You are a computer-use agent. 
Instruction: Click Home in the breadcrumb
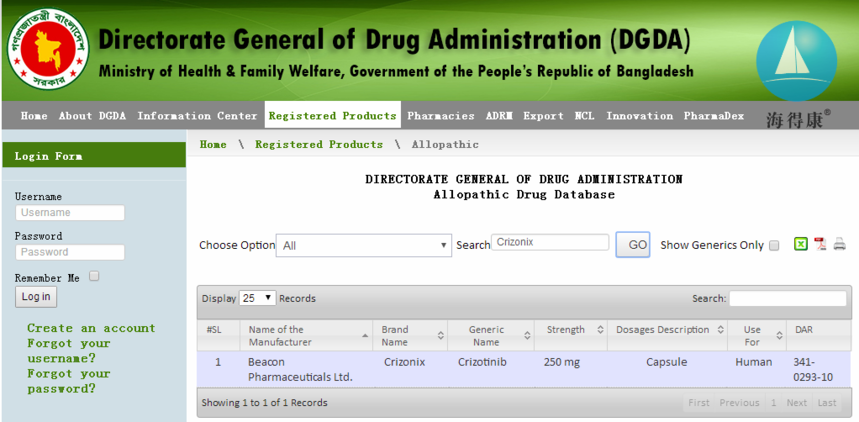click(x=213, y=145)
